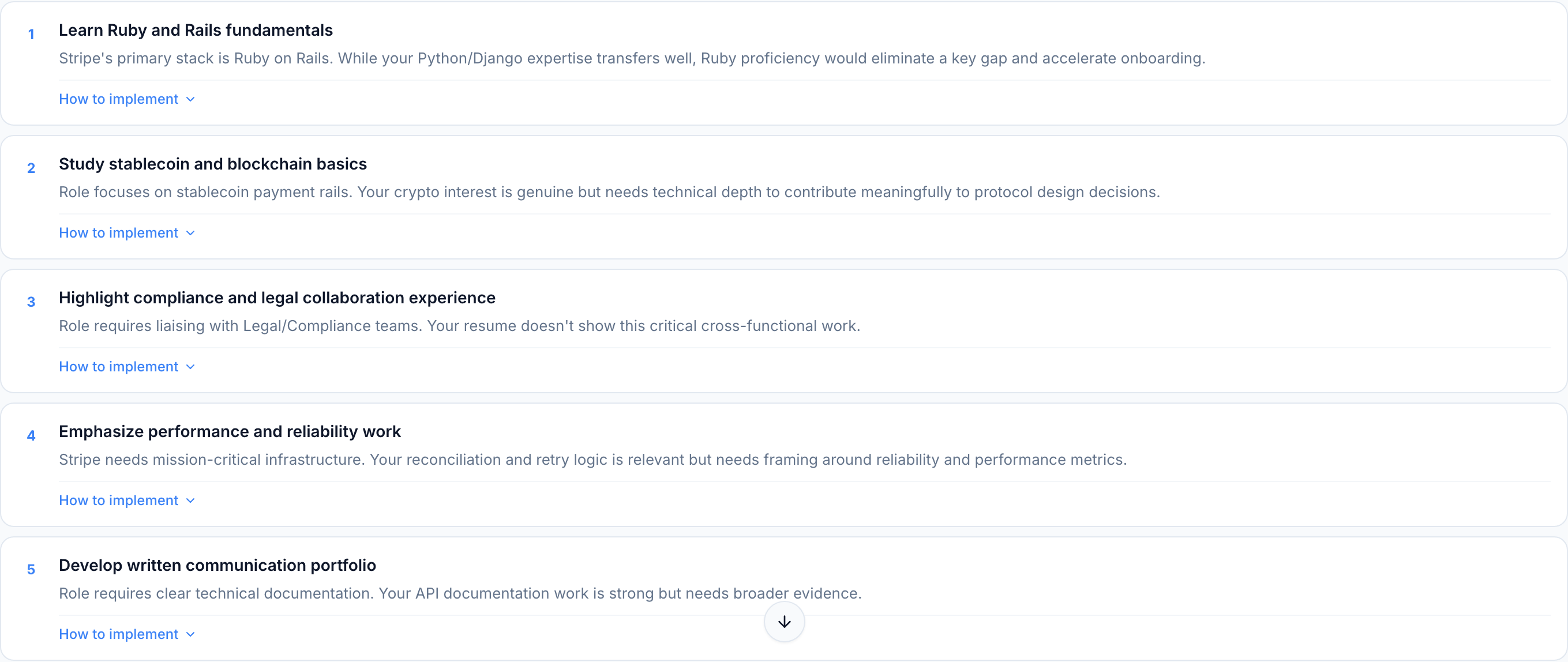Click chevron under stablecoin and blockchain card

pyautogui.click(x=190, y=233)
